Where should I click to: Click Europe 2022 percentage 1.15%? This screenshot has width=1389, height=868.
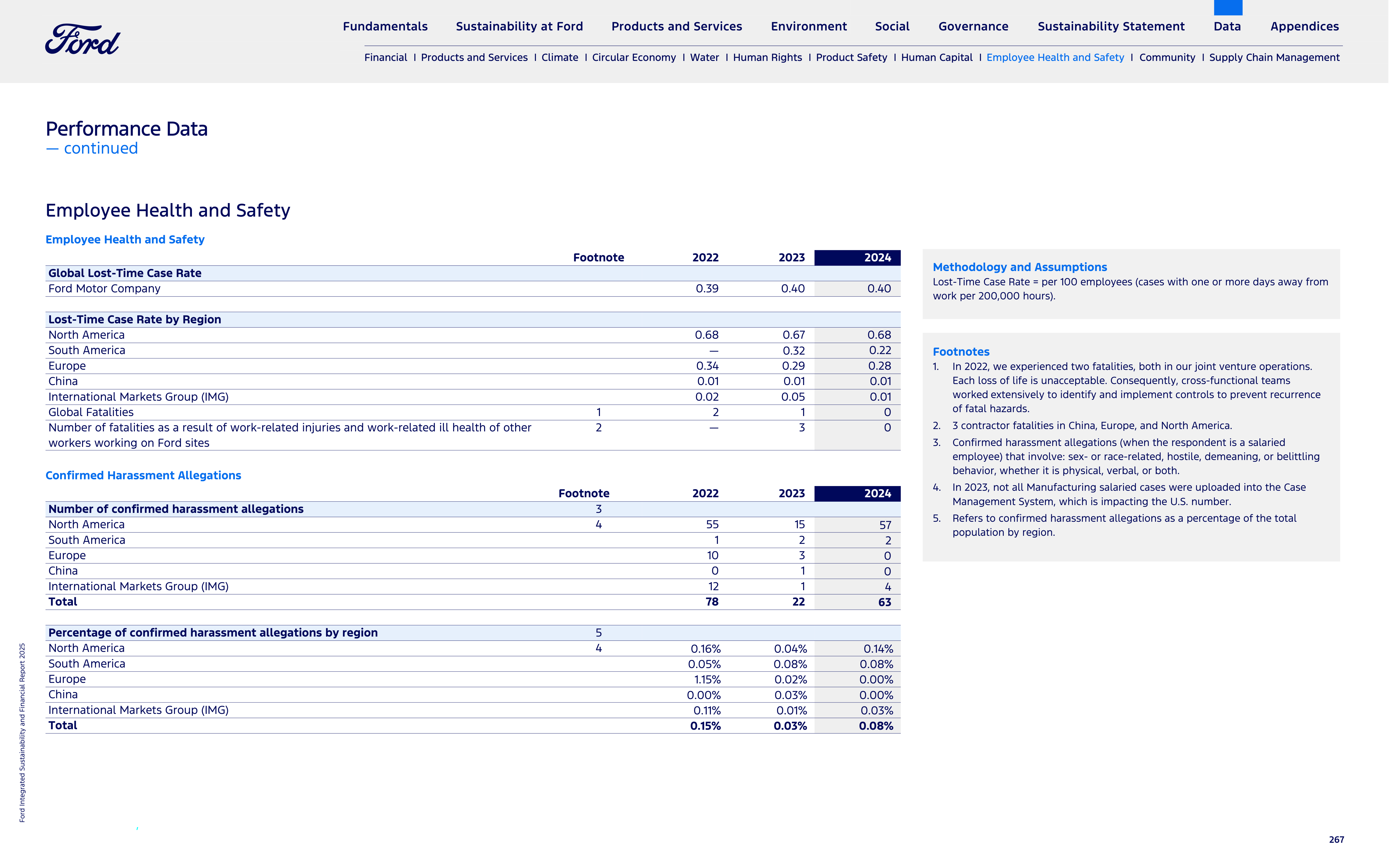coord(708,680)
